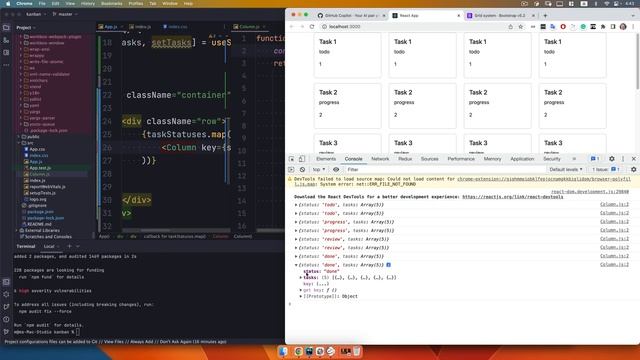Open the Default levels dropdown

coord(566,169)
